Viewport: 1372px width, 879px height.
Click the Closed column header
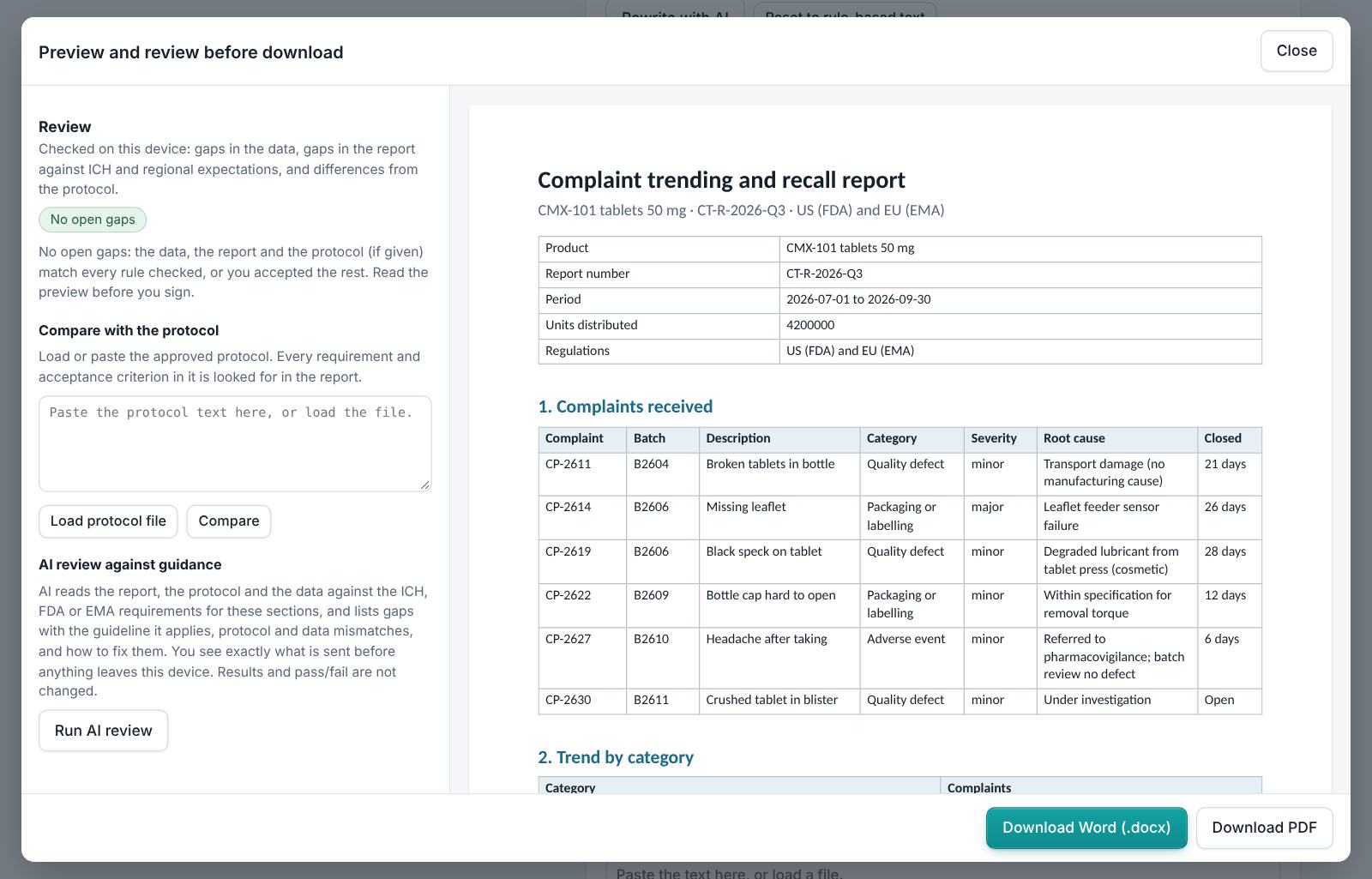pyautogui.click(x=1230, y=439)
